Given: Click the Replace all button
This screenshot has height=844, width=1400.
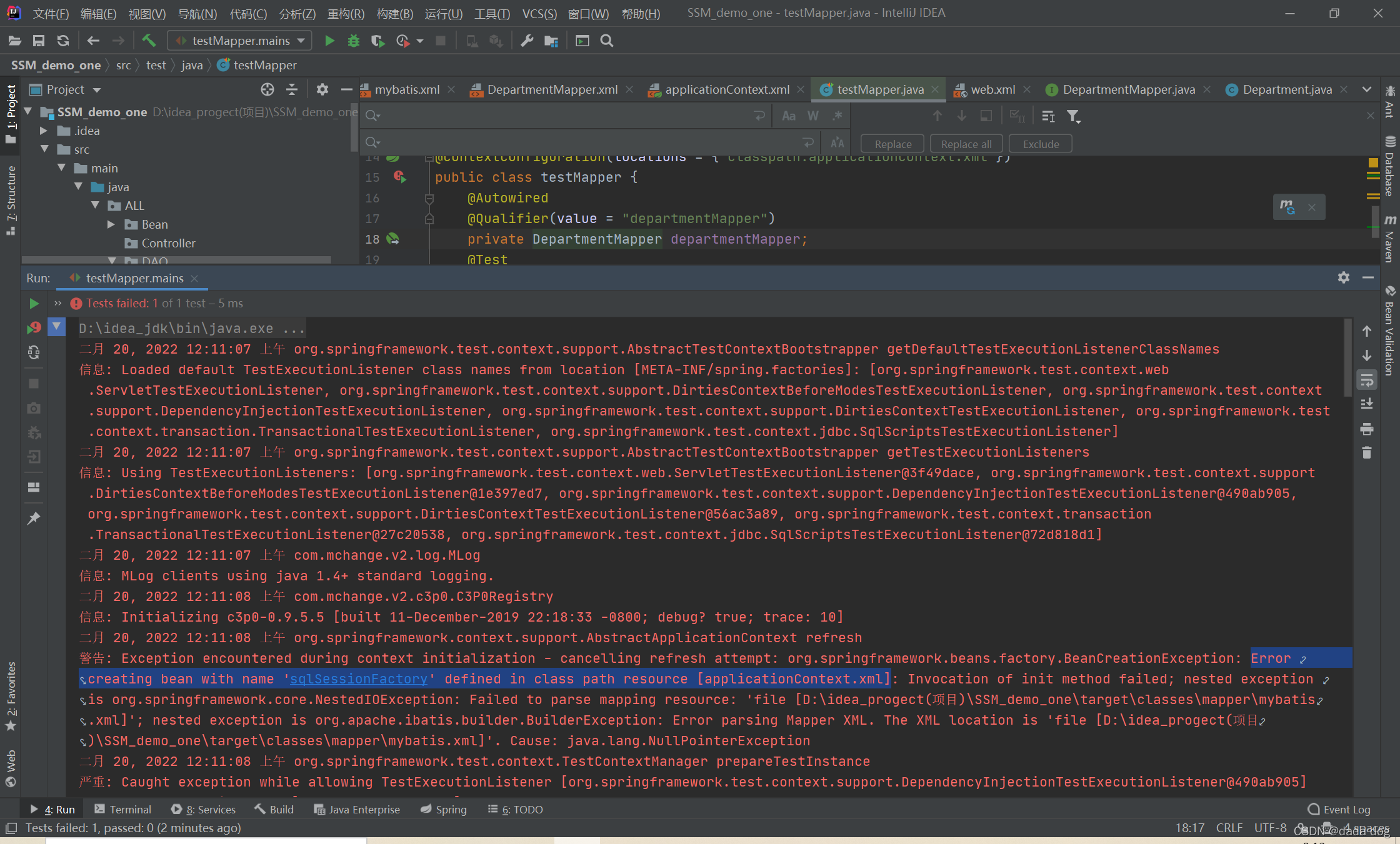Looking at the screenshot, I should point(966,144).
